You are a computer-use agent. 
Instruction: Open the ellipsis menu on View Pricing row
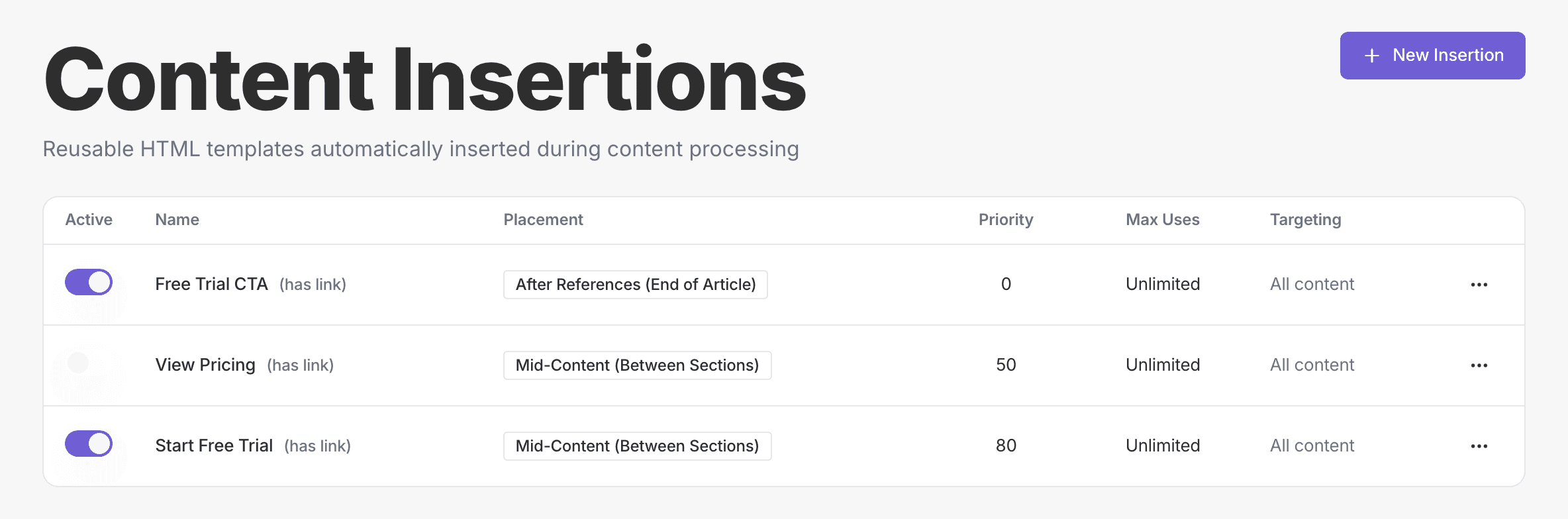[1479, 365]
